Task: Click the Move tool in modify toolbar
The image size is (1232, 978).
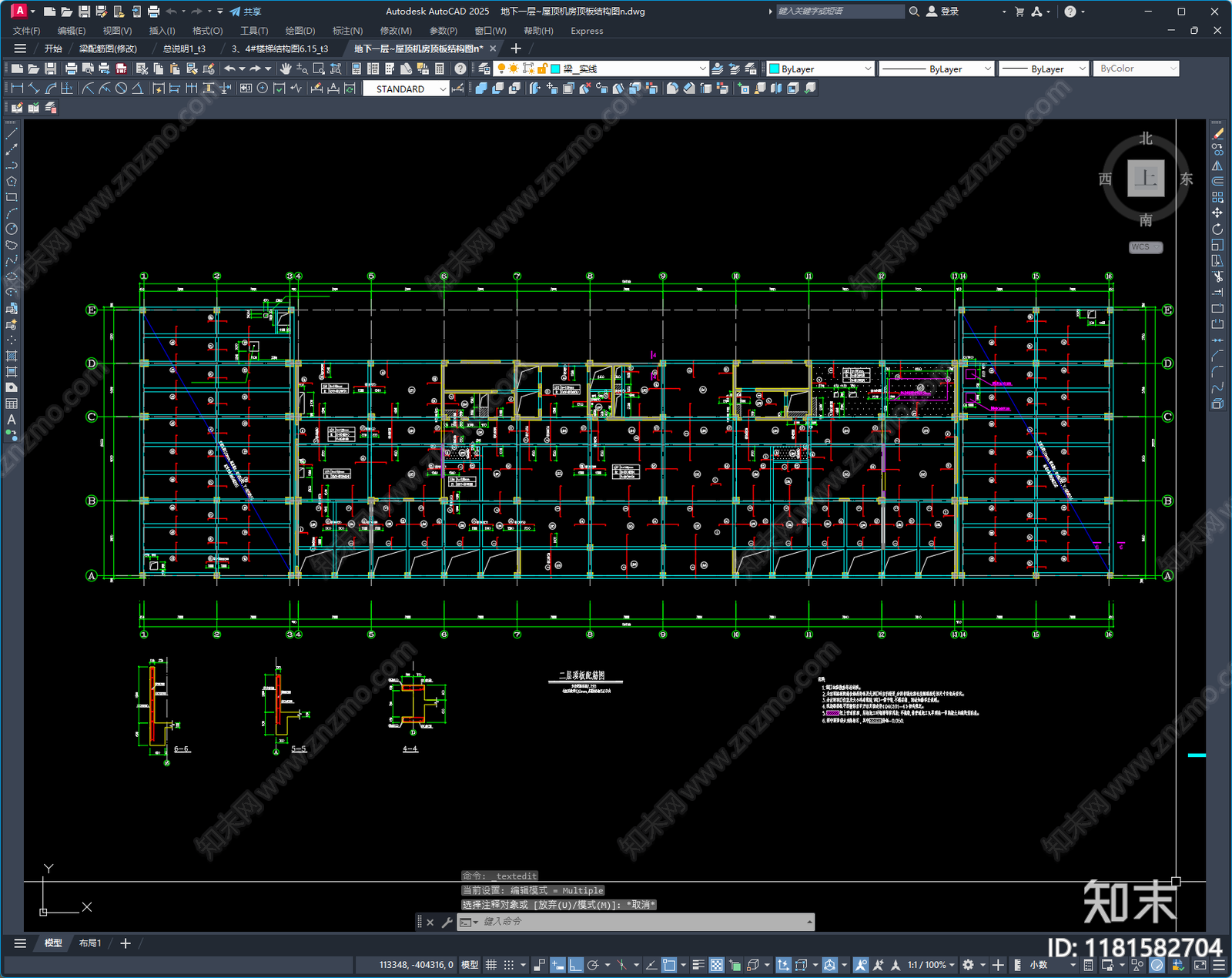Action: click(x=1217, y=213)
